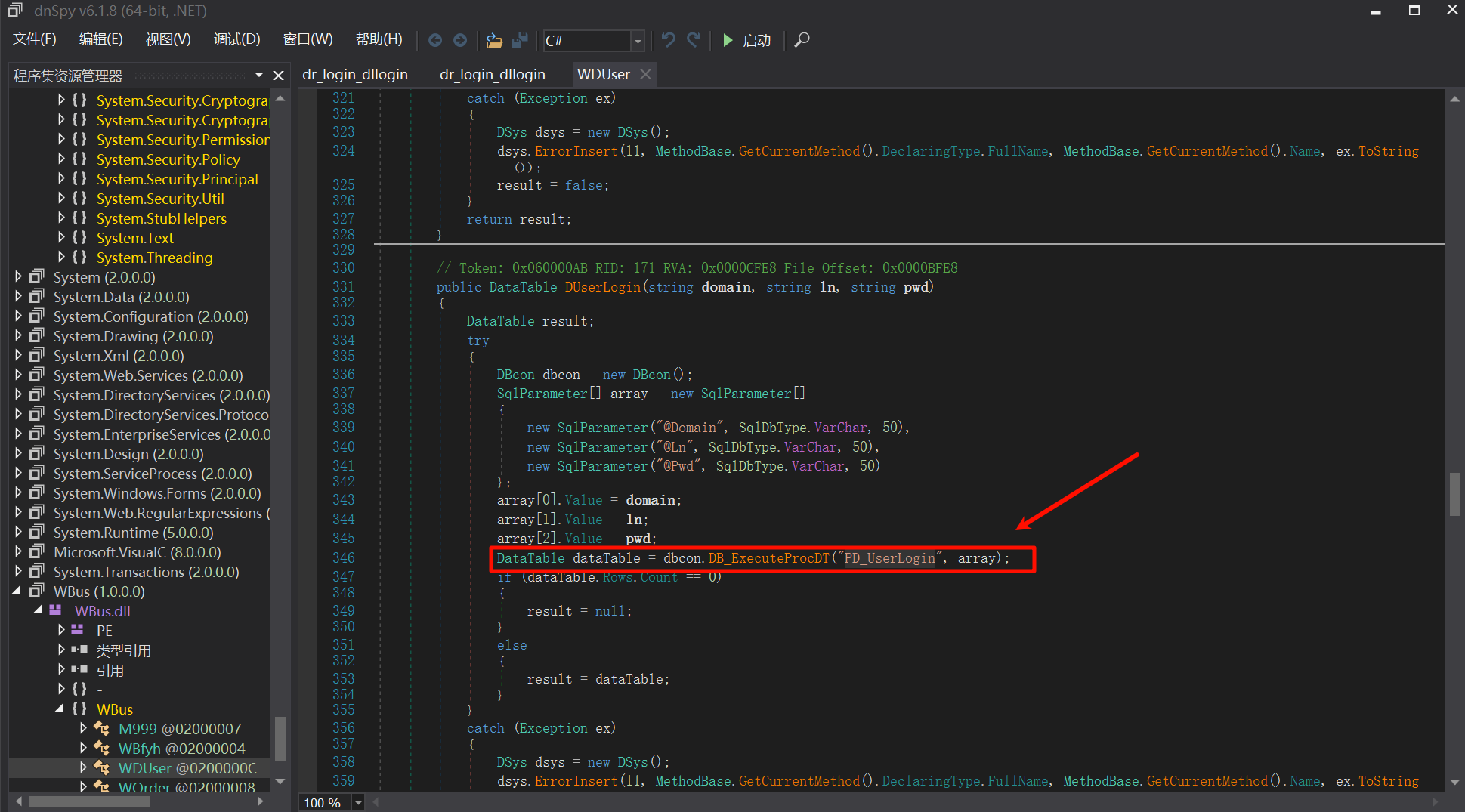Click the navigate forward arrow icon
This screenshot has height=812, width=1465.
click(459, 40)
